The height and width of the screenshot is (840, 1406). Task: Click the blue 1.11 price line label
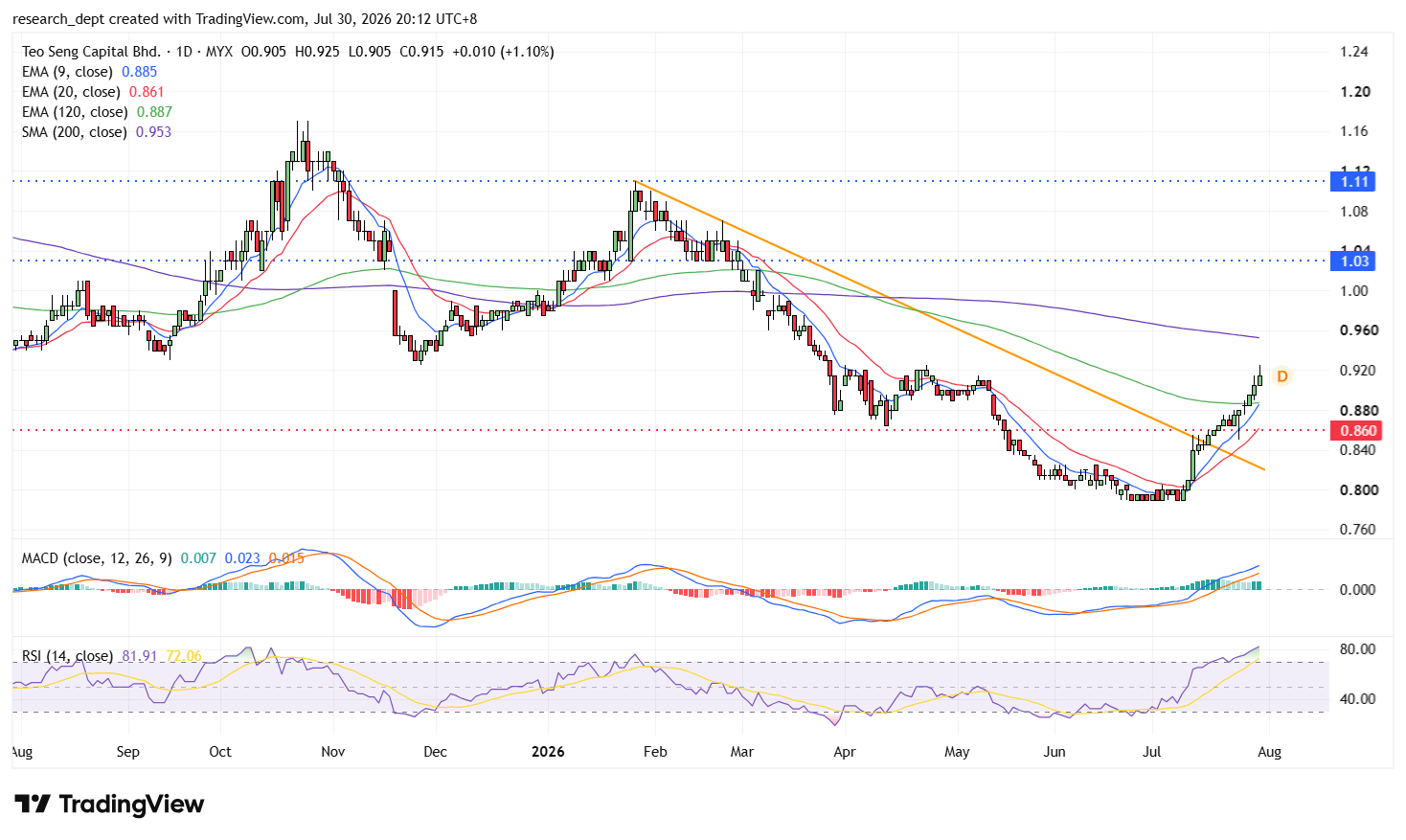(x=1354, y=181)
